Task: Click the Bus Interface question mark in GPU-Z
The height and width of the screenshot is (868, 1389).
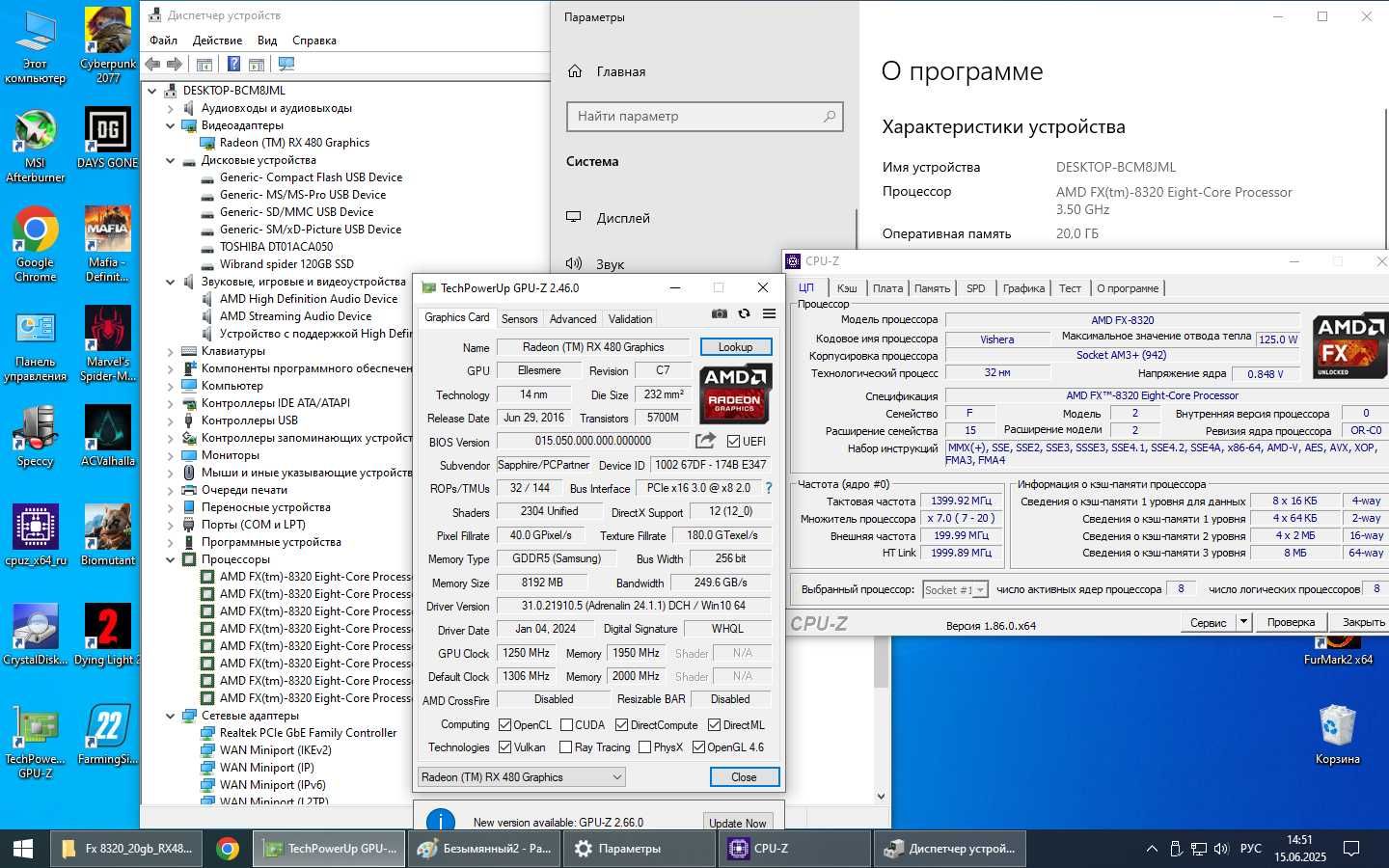Action: pyautogui.click(x=769, y=488)
